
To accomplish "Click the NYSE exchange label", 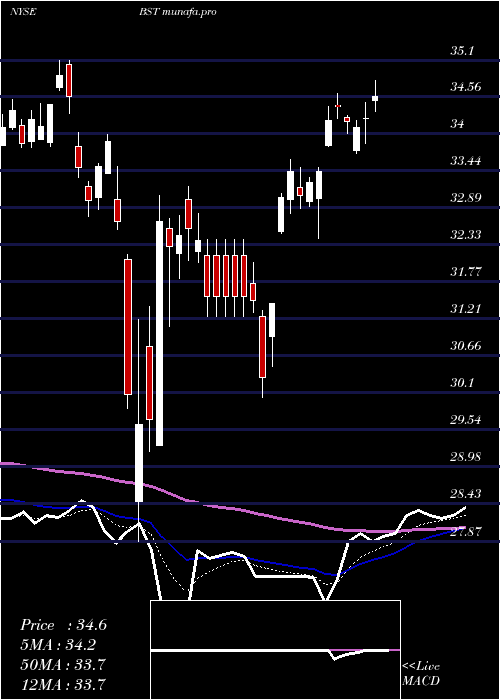I will coord(23,12).
